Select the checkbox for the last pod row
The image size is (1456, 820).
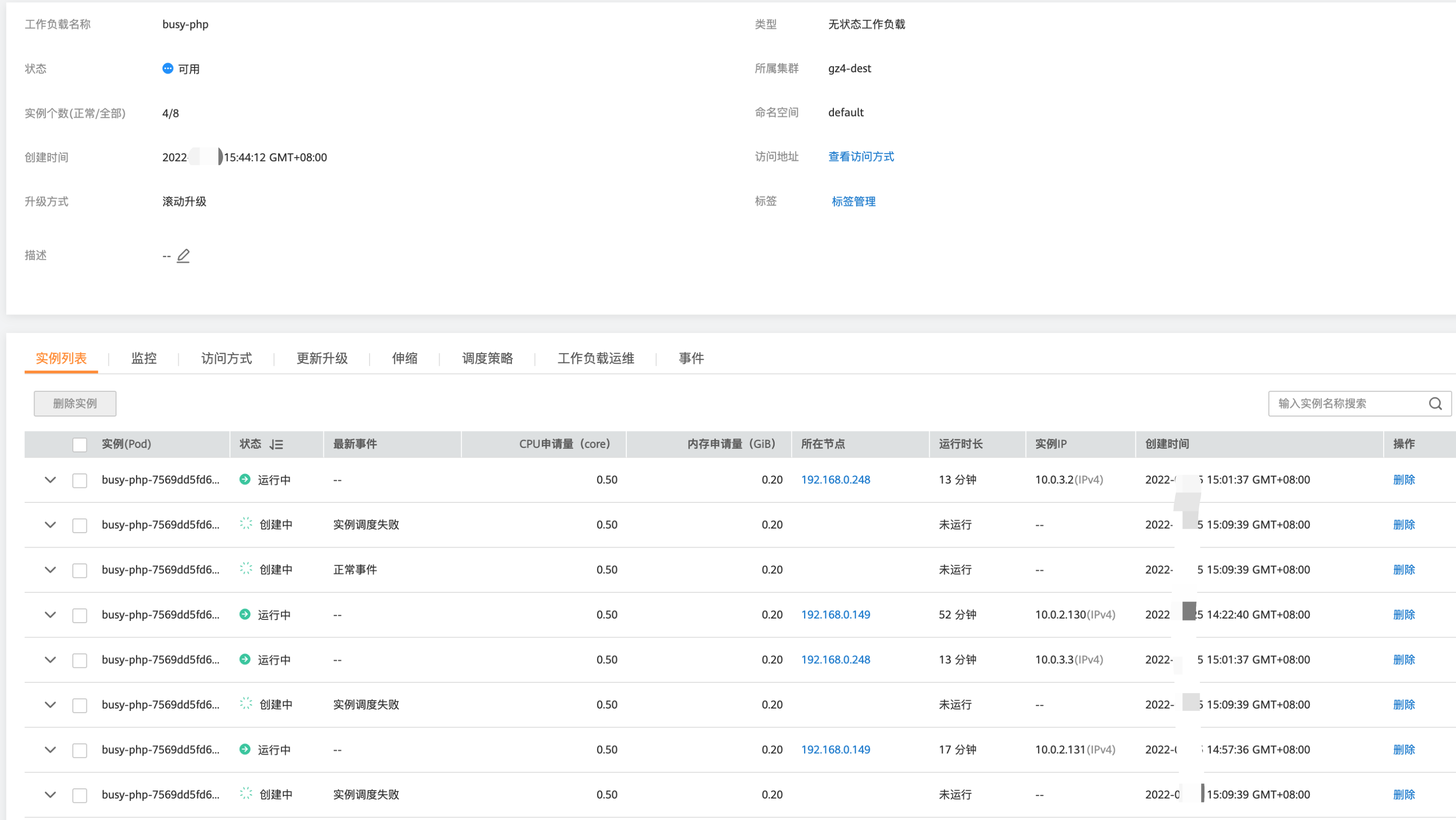(x=80, y=795)
